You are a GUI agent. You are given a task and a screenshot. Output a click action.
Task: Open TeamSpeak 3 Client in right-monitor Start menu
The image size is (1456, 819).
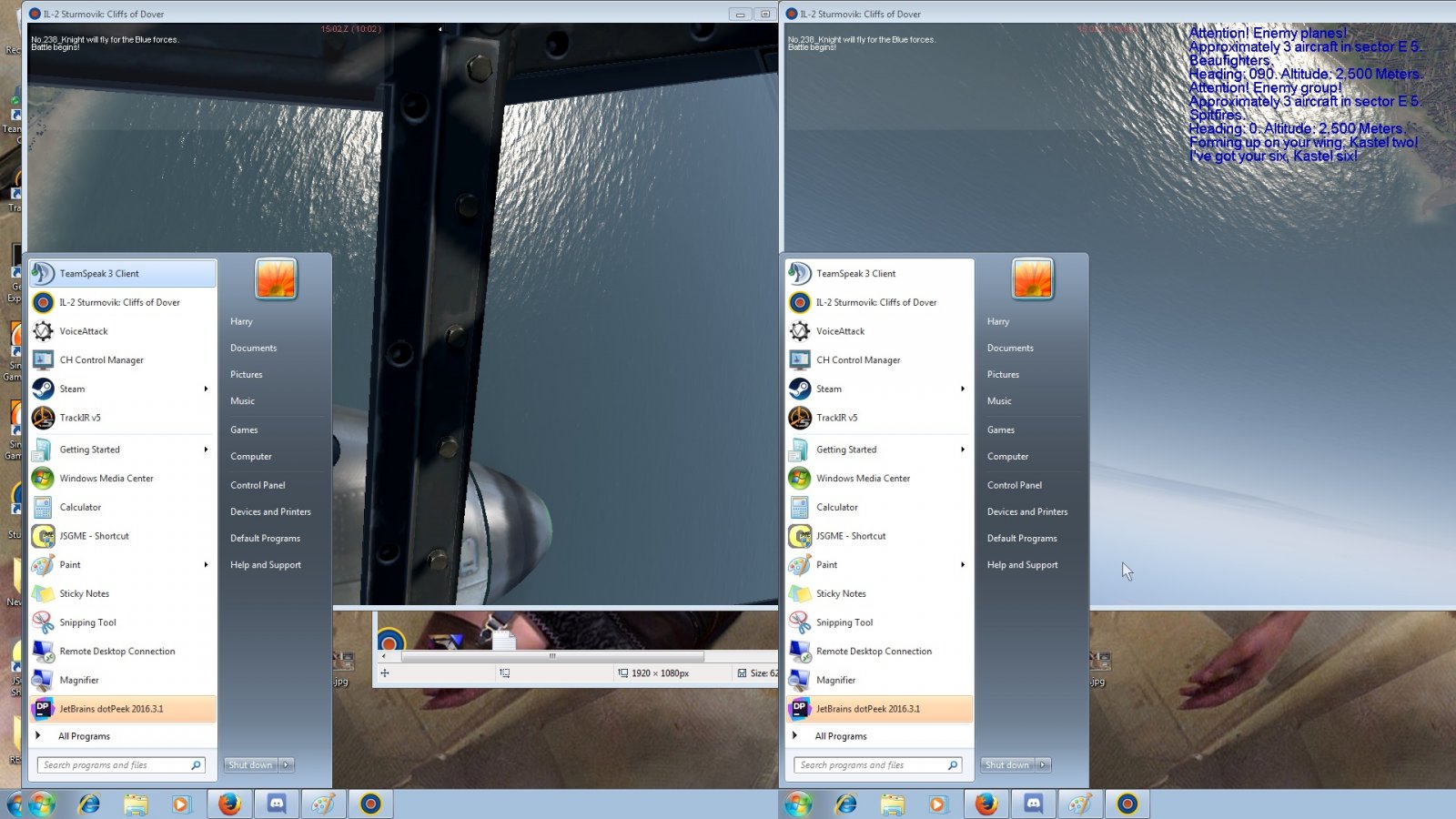pos(880,273)
